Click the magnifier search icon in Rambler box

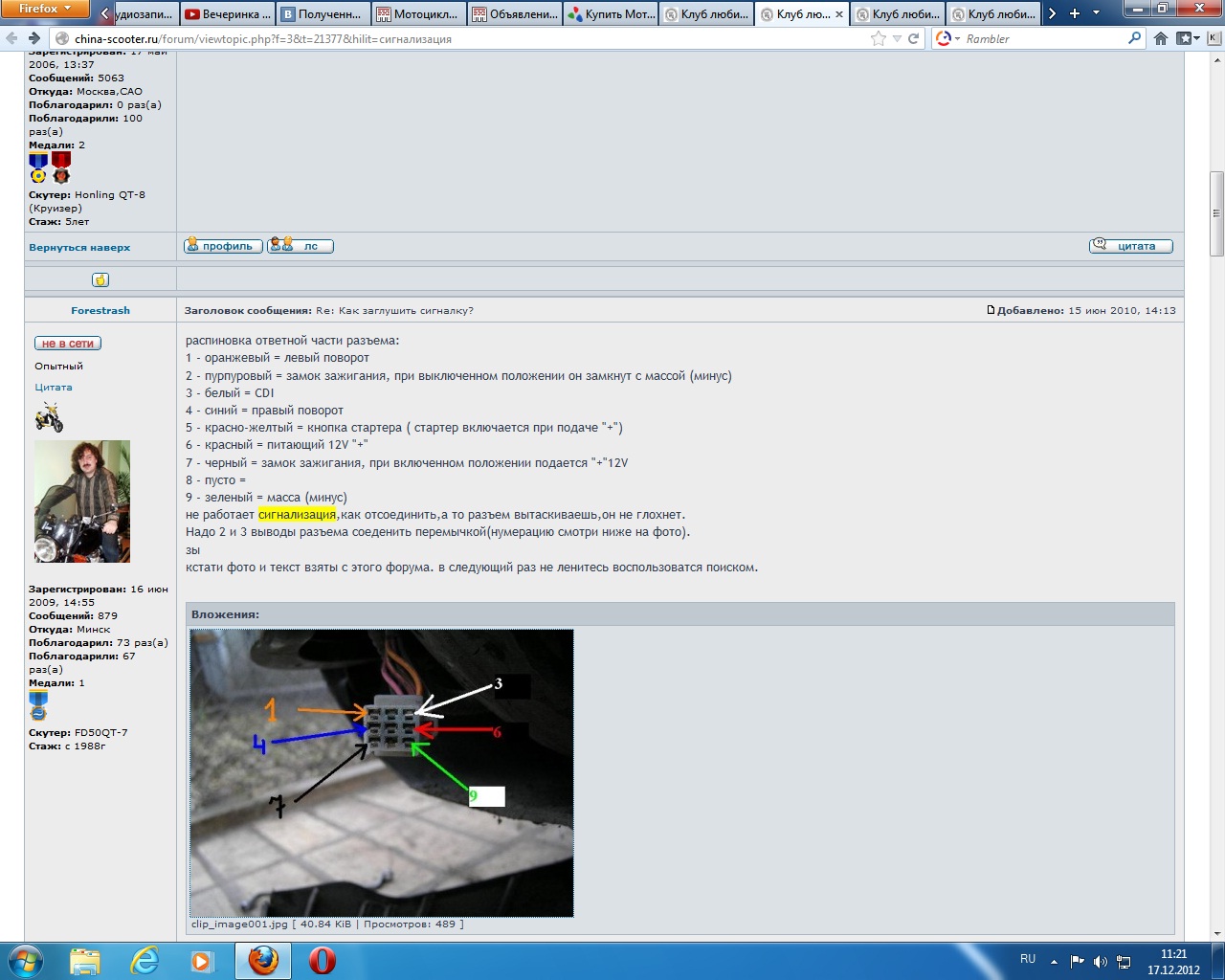[1135, 38]
